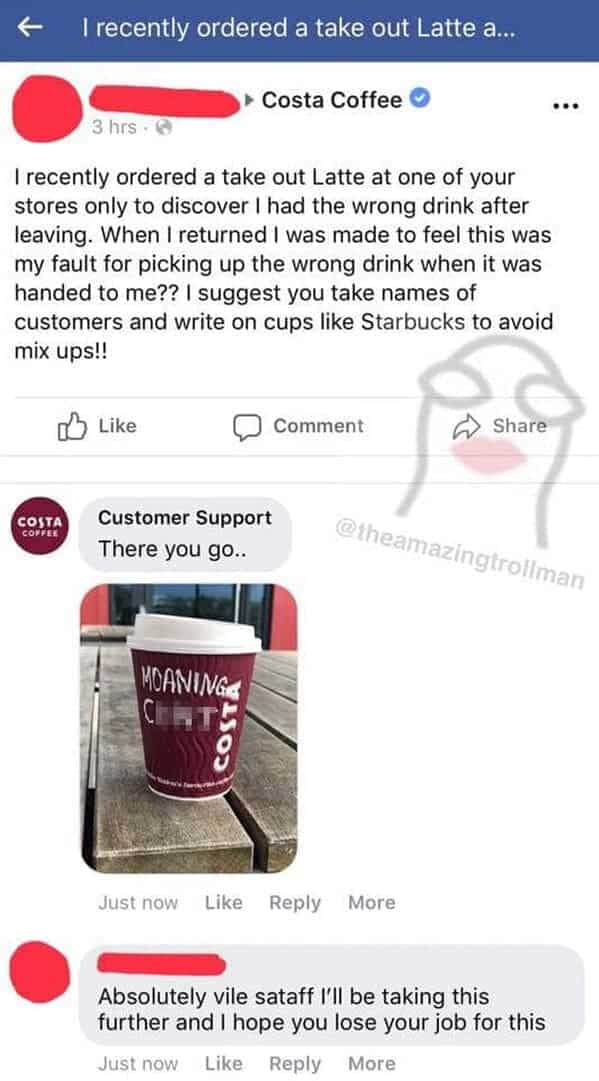599x1081 pixels.
Task: Open the Costa Coffee profile logo avatar
Action: click(x=40, y=526)
